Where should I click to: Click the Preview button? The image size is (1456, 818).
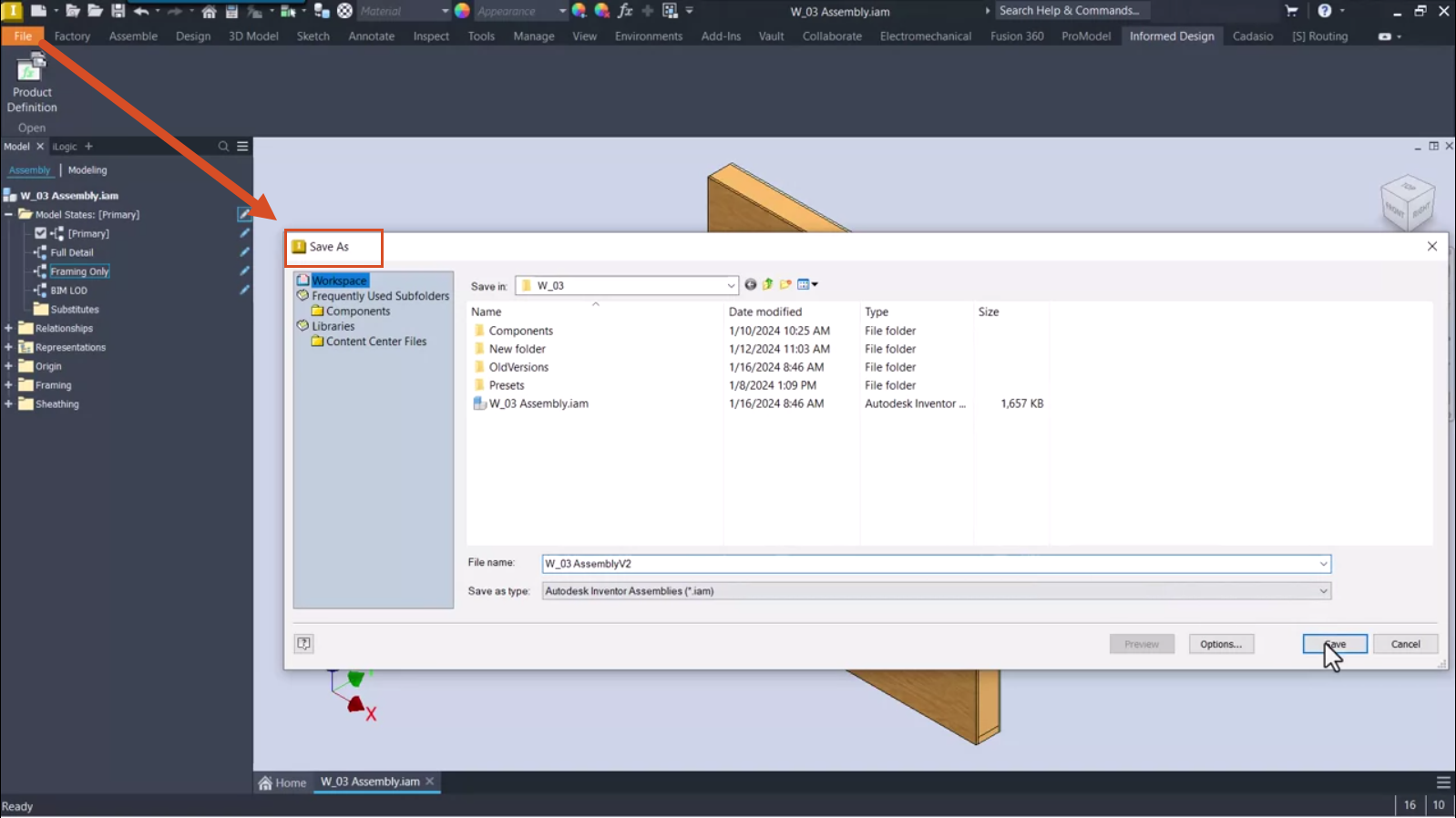pos(1142,644)
